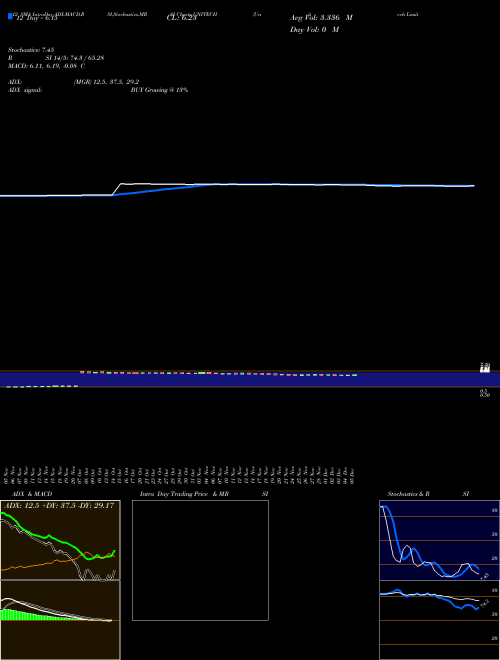Viewport: 500px width, 660px height.
Task: Click the 'Stochastics & R' panel title
Action: (408, 494)
